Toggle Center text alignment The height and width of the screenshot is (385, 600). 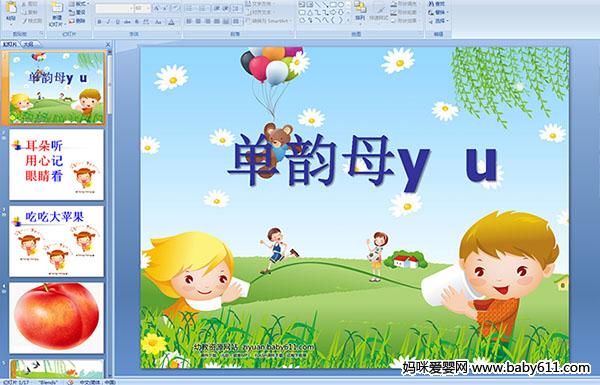[x=198, y=21]
